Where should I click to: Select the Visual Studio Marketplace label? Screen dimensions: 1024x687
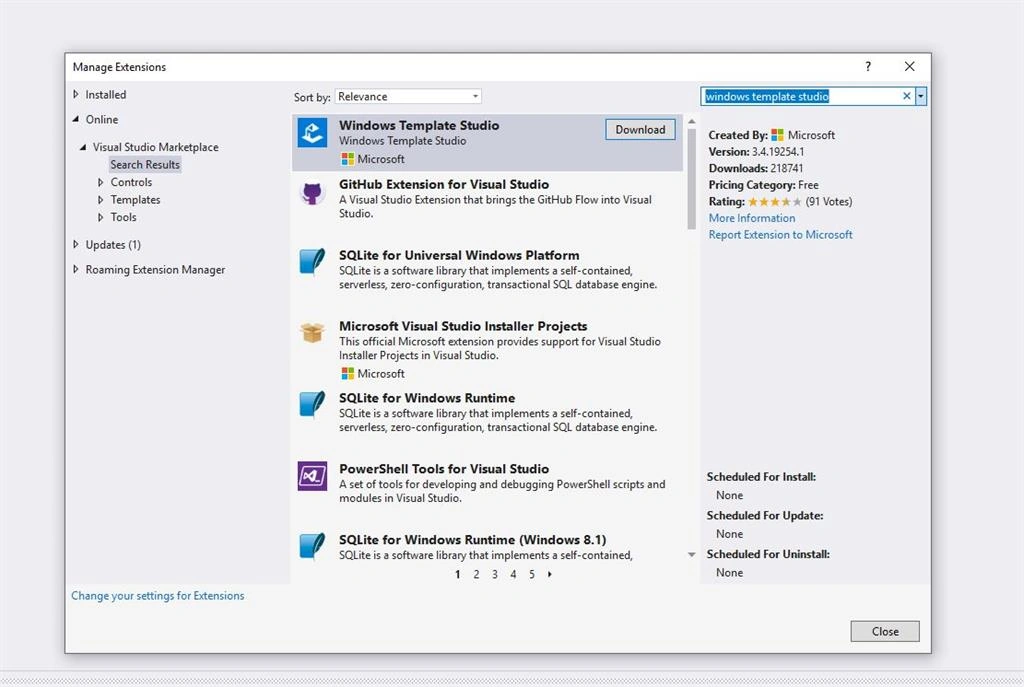pyautogui.click(x=155, y=148)
